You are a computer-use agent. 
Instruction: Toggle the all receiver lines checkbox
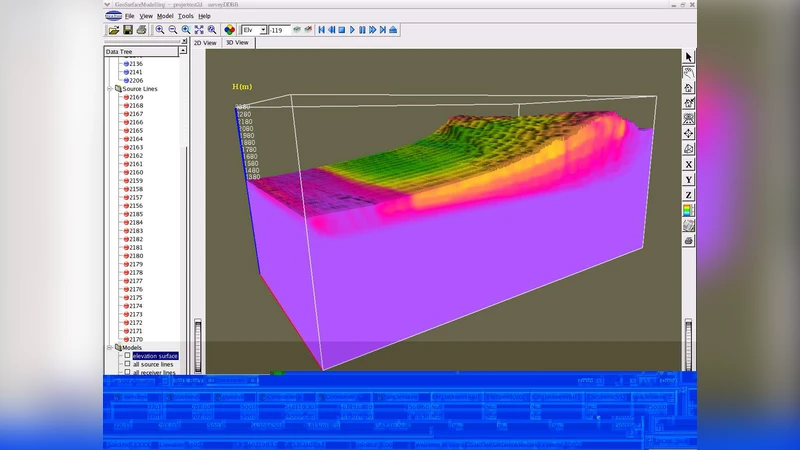127,374
